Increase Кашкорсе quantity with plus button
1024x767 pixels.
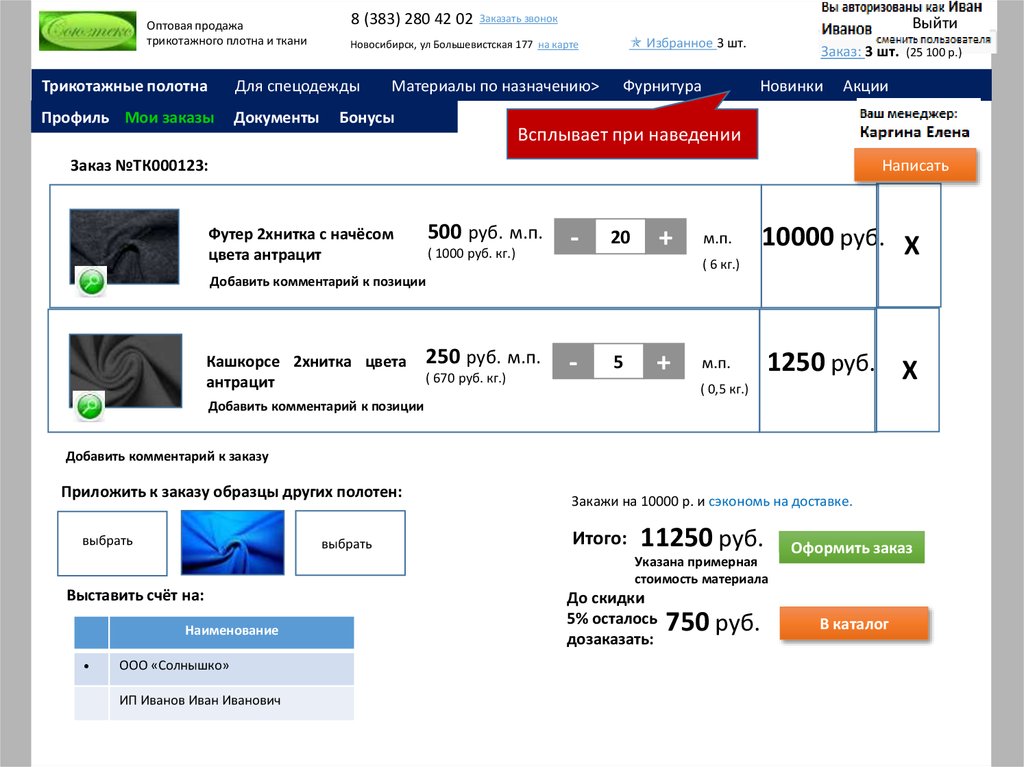tap(664, 361)
